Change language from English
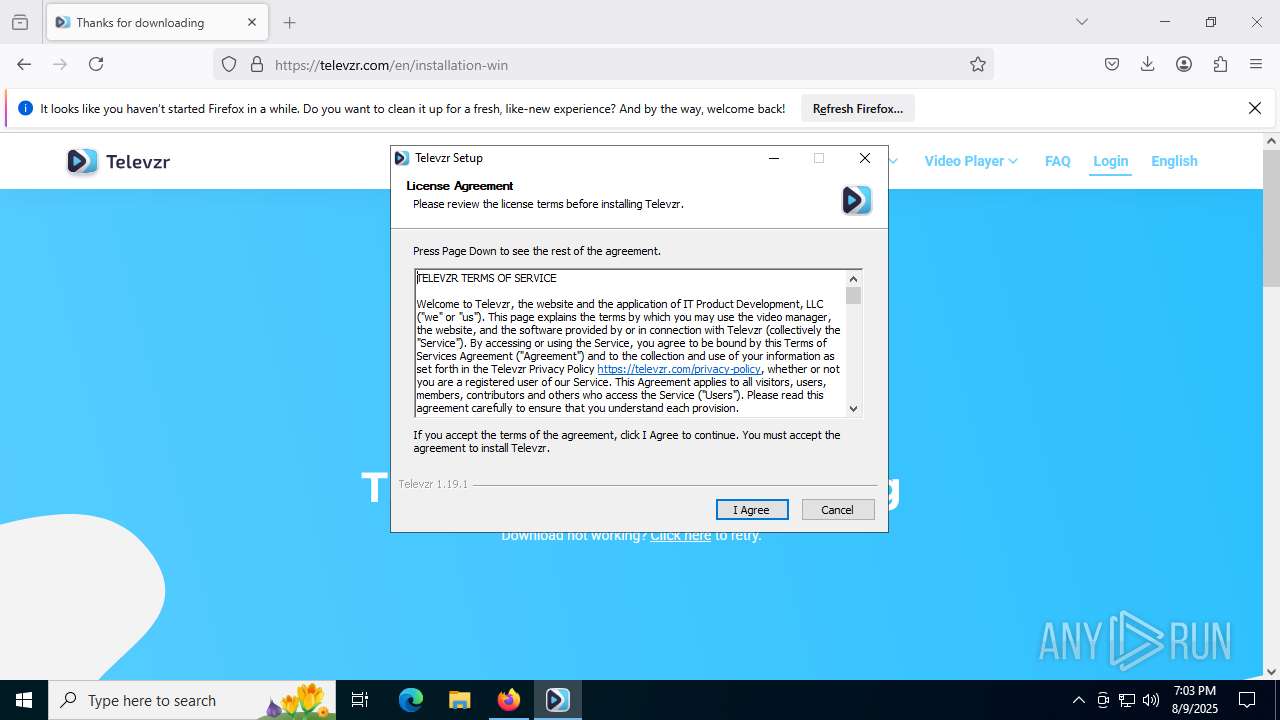The width and height of the screenshot is (1280, 720). point(1174,161)
